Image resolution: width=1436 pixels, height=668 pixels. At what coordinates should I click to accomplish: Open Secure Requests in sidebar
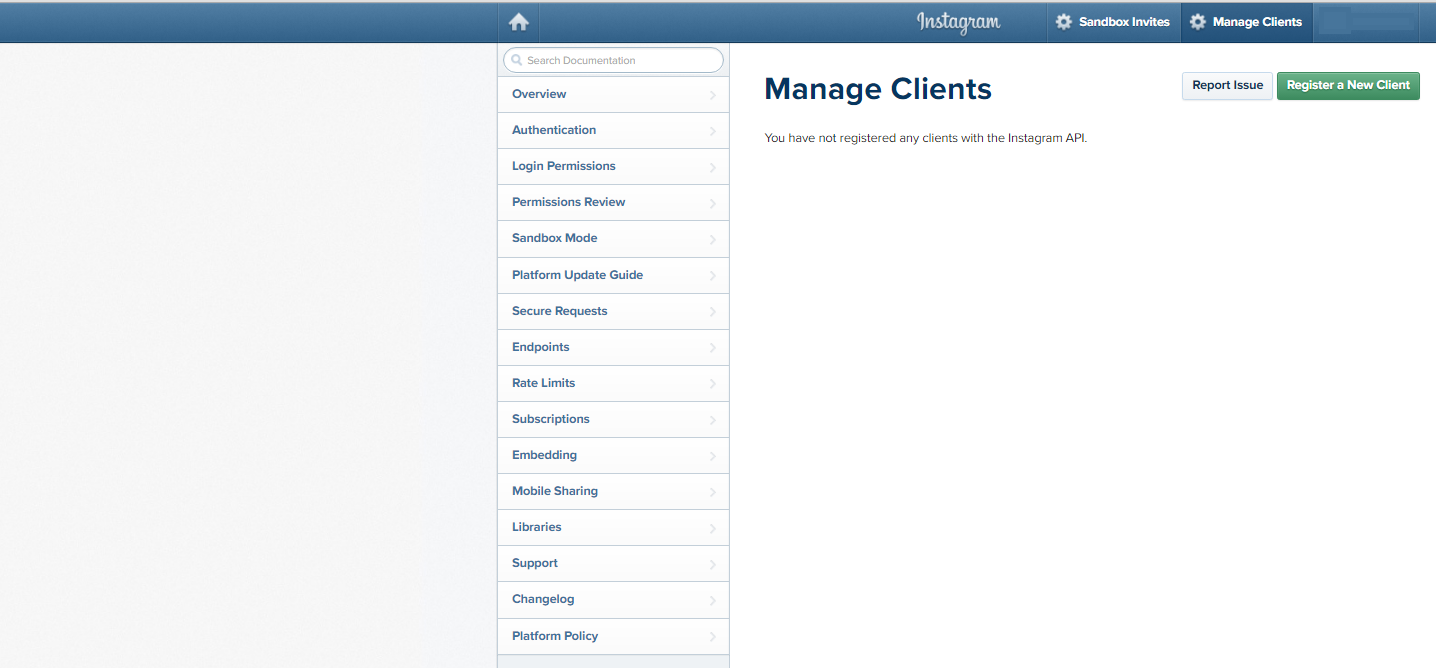click(x=613, y=312)
